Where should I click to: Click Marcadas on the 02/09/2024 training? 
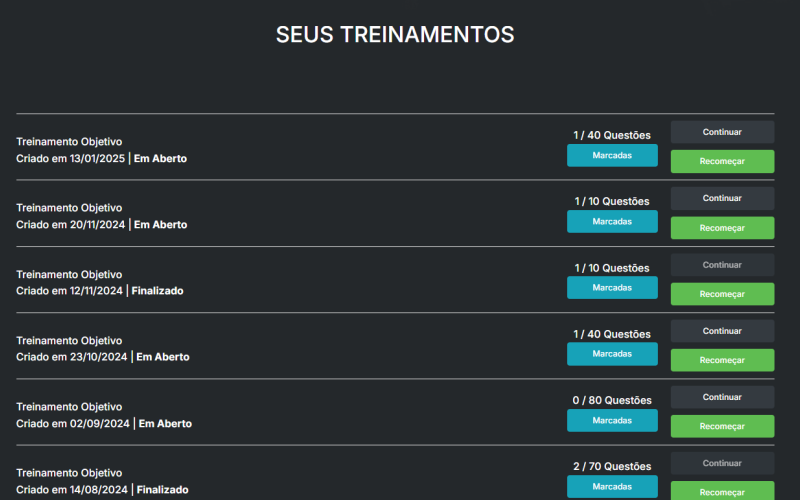pyautogui.click(x=612, y=420)
